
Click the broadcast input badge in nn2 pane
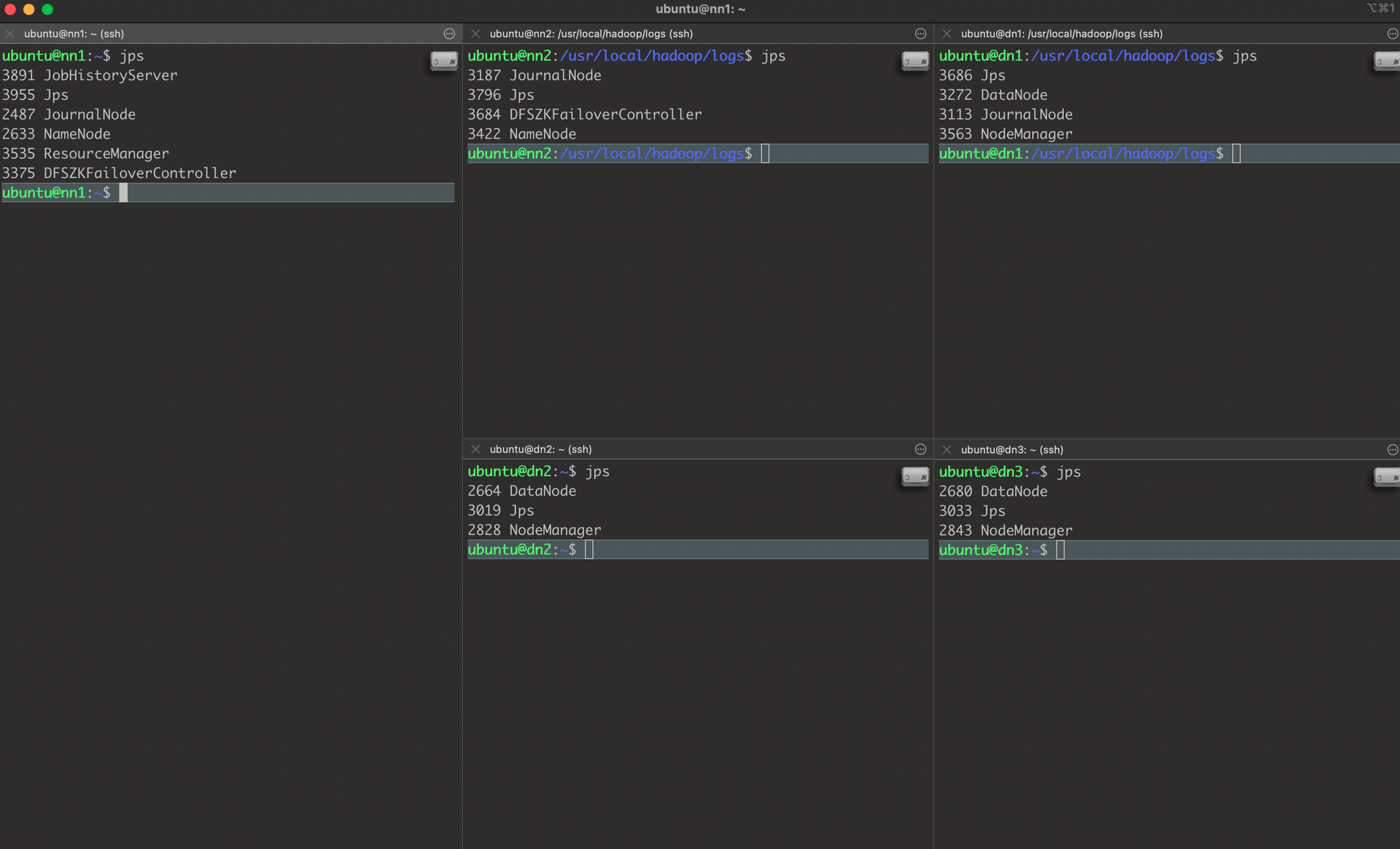pos(915,61)
